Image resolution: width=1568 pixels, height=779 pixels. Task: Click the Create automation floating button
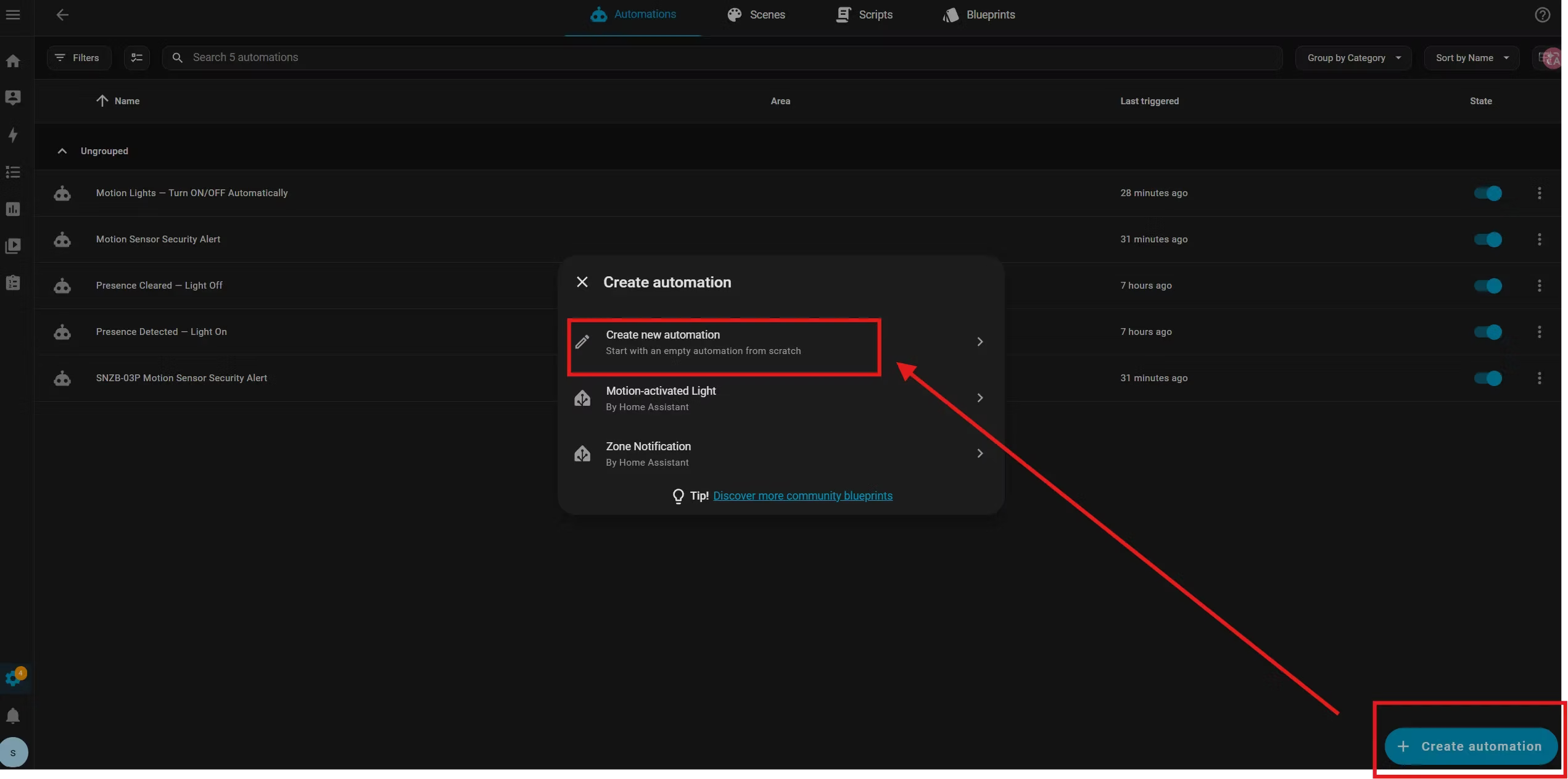1471,746
